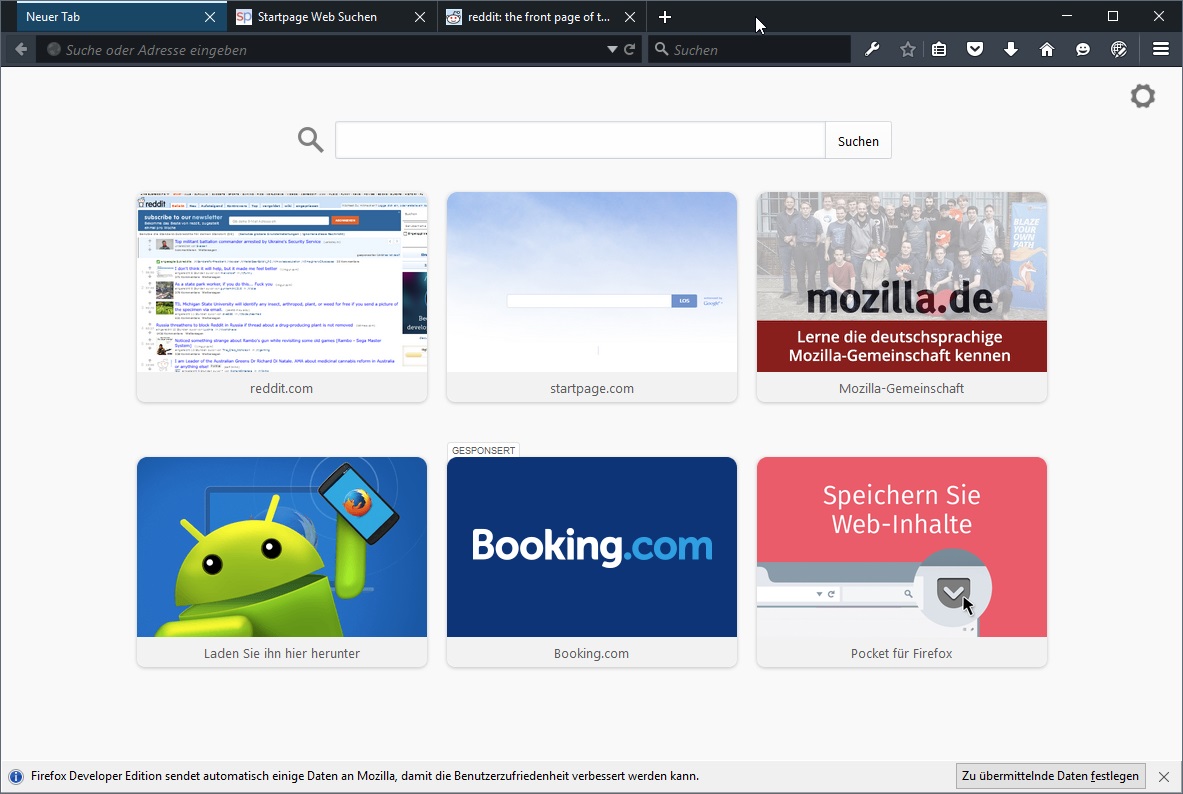Click the magnifier icon beside page search
The image size is (1183, 794).
(310, 140)
